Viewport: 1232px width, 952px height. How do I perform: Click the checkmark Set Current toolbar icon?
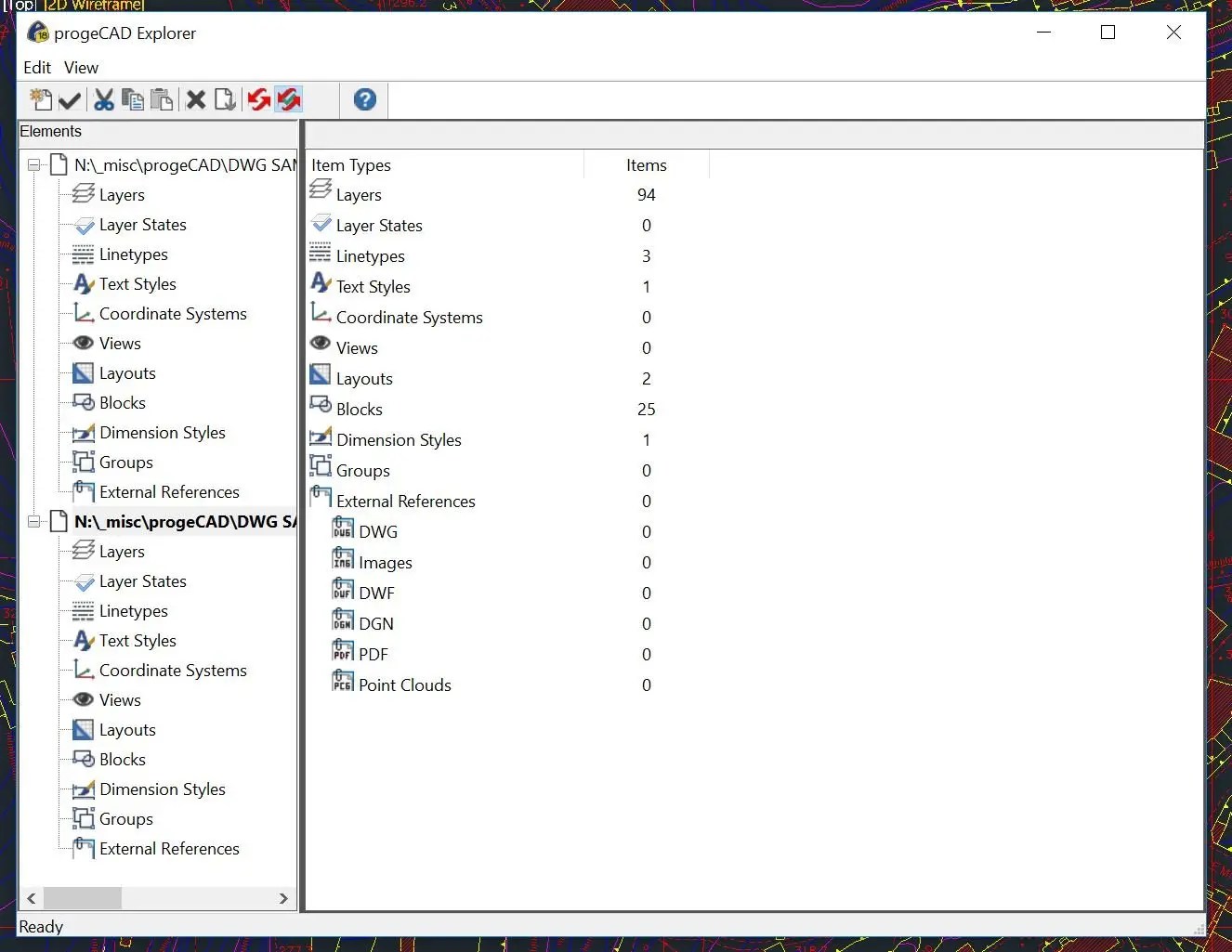70,99
